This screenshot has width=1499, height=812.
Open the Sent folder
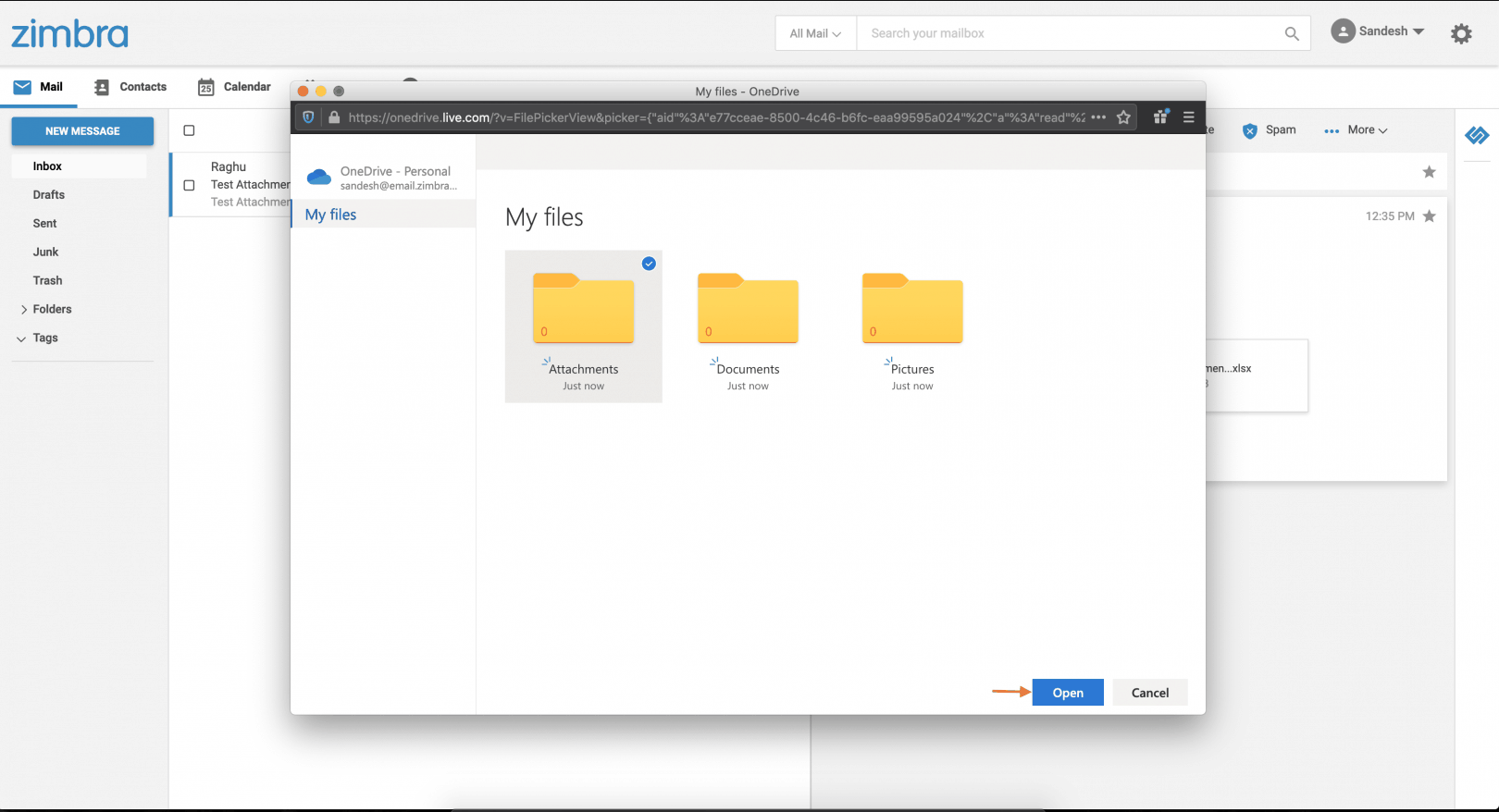pos(44,224)
